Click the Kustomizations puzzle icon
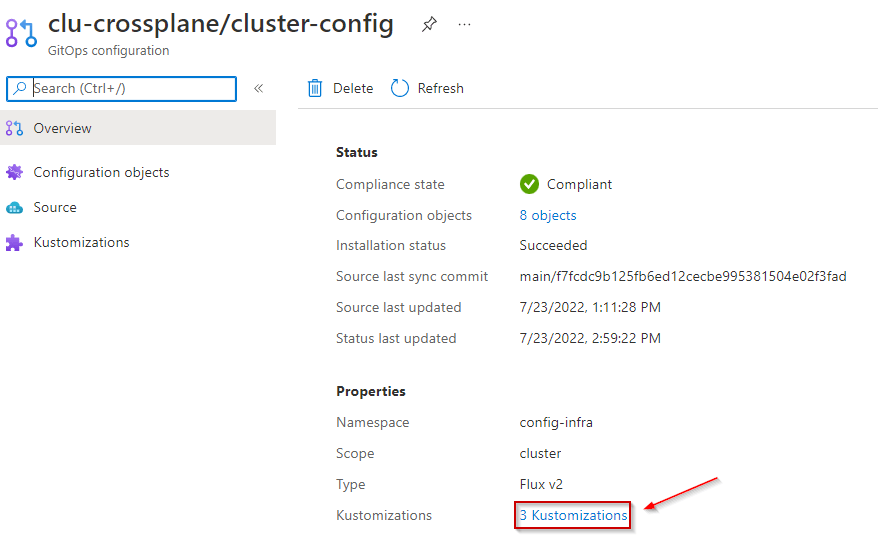 (14, 242)
